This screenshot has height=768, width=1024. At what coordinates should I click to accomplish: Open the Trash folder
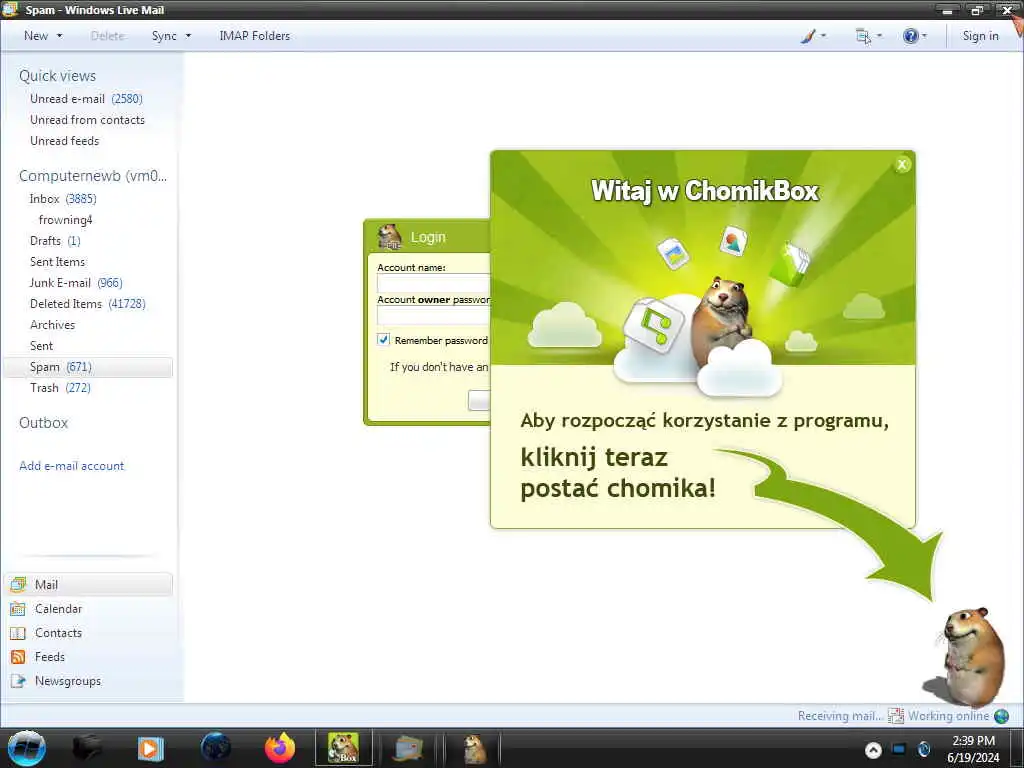(x=60, y=387)
